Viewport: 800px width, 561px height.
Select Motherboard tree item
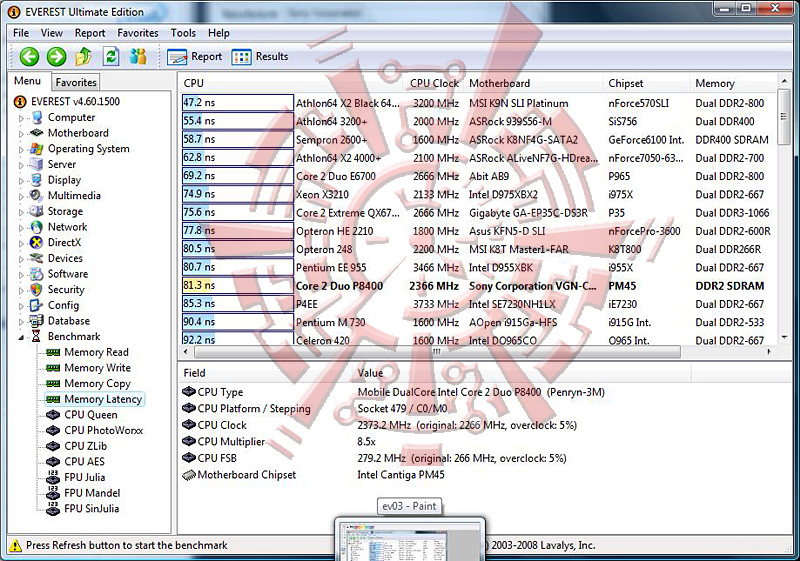pos(78,133)
